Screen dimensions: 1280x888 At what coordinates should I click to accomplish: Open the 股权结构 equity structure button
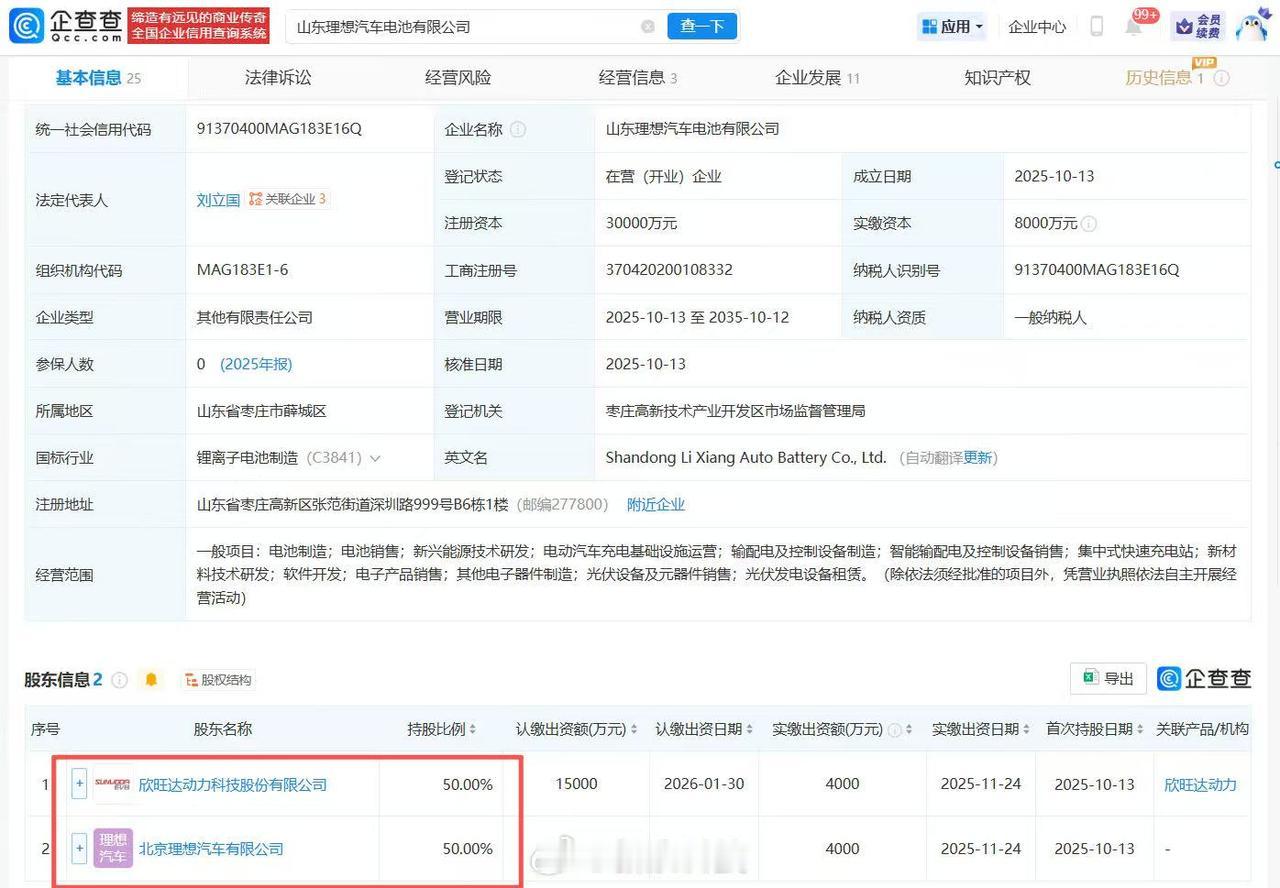tap(218, 680)
